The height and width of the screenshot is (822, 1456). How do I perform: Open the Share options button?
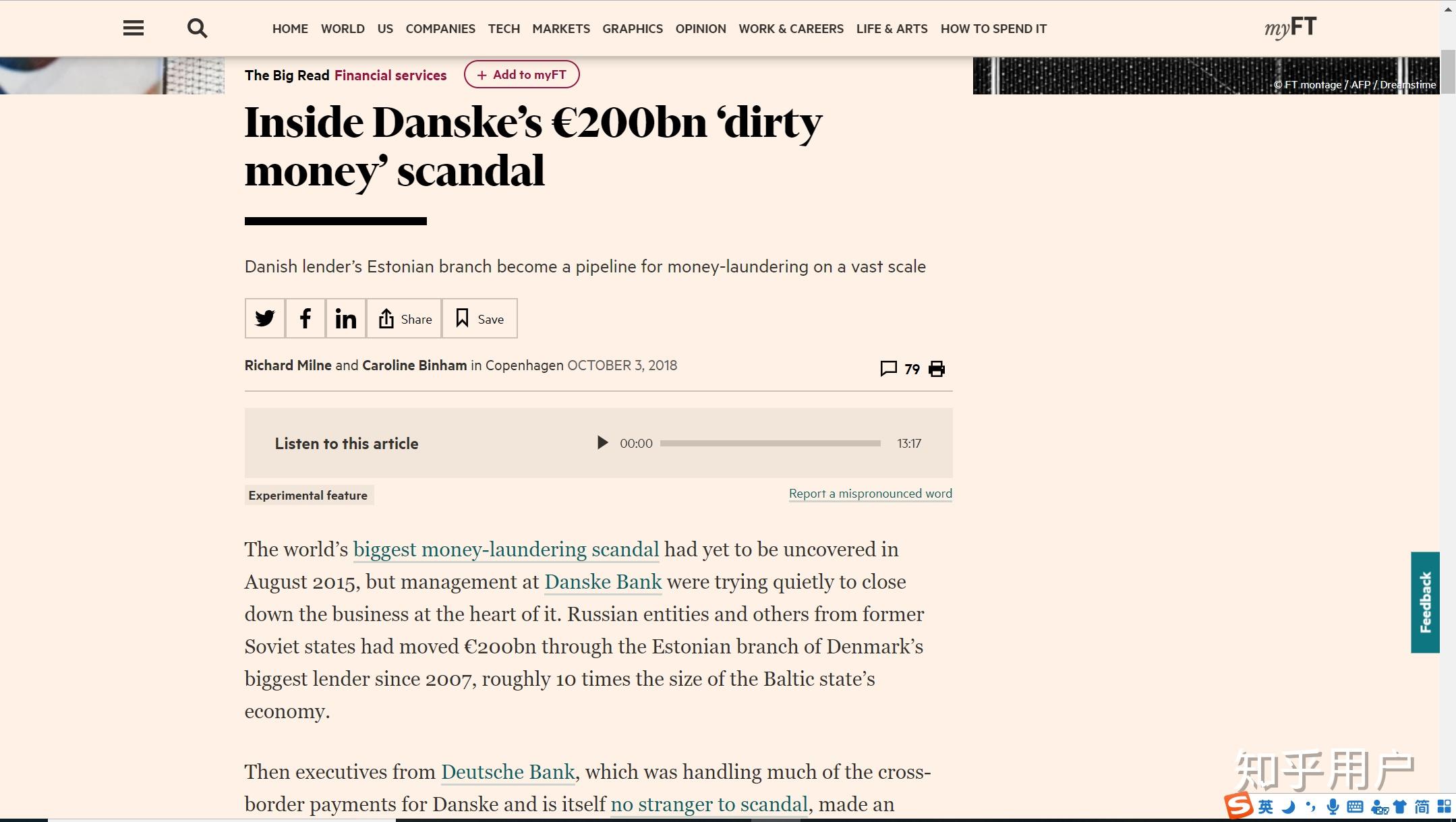pyautogui.click(x=405, y=318)
